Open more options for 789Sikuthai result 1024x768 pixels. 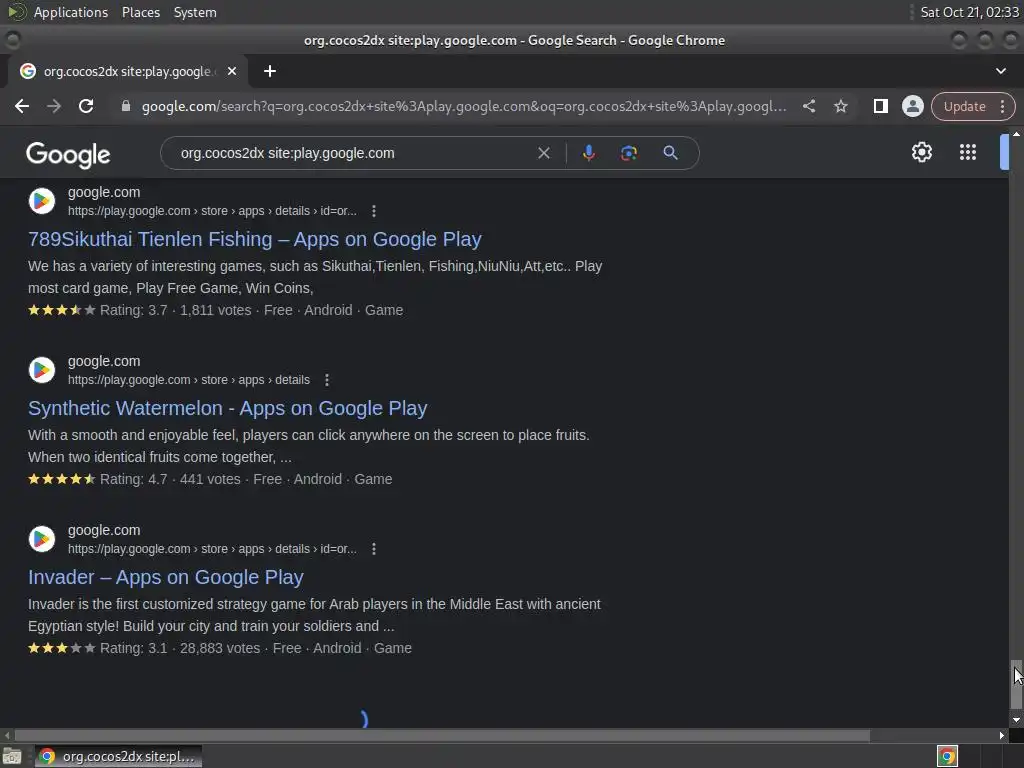374,211
